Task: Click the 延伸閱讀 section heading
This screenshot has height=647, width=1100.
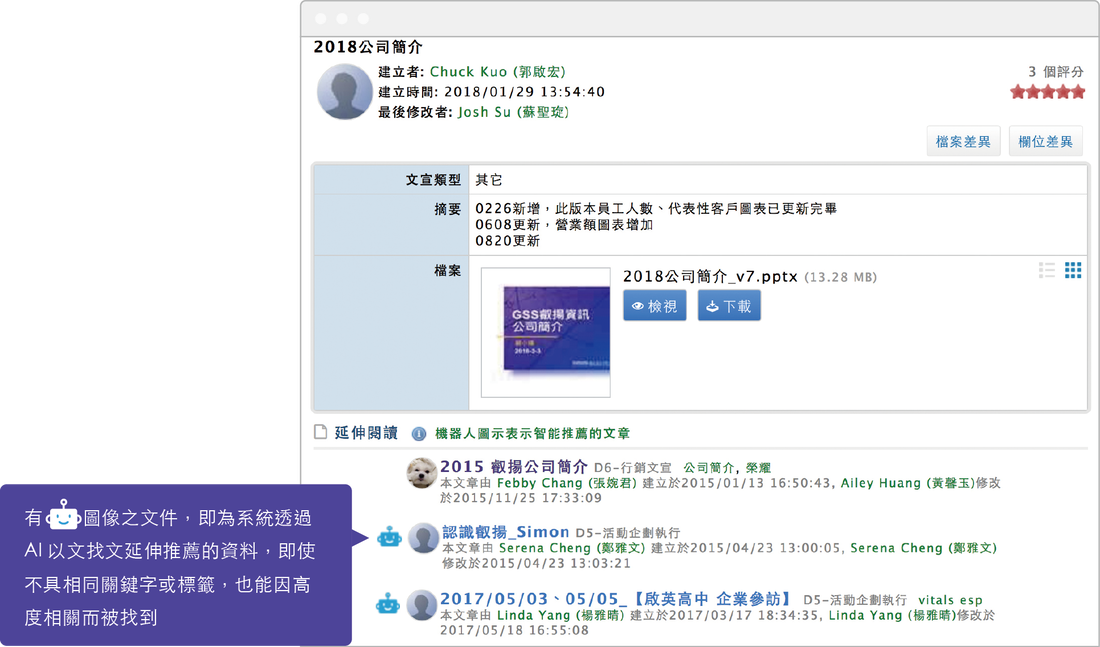Action: pyautogui.click(x=365, y=432)
